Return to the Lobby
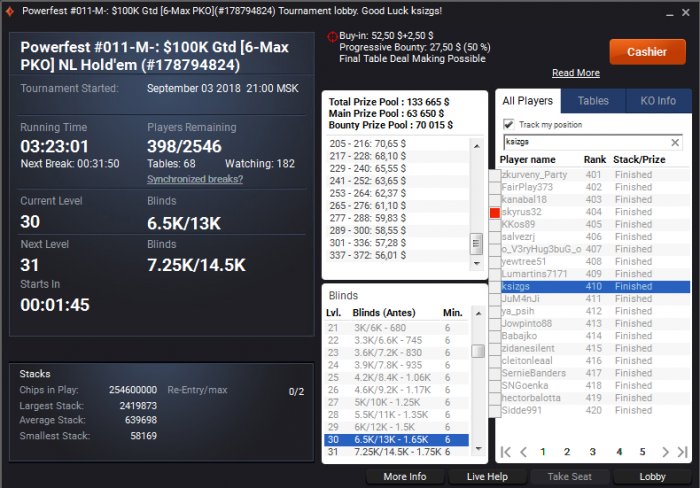 652,476
